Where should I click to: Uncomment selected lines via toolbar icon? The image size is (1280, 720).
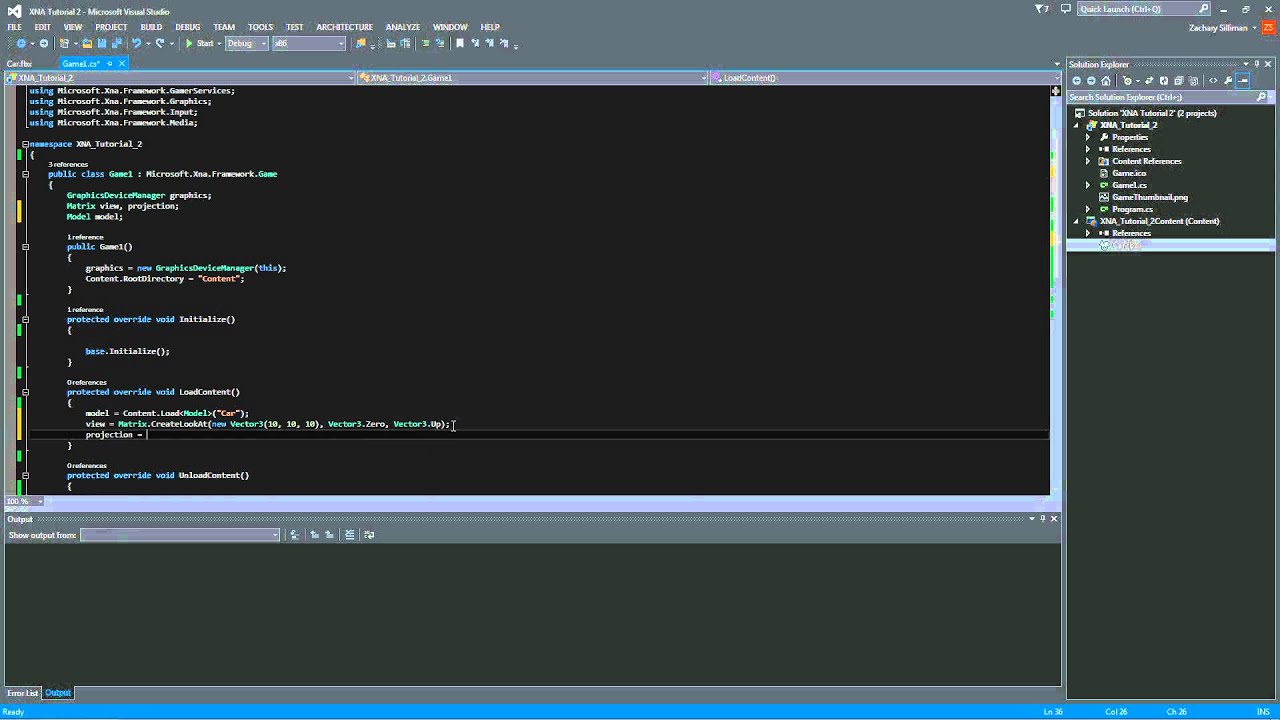pyautogui.click(x=440, y=43)
